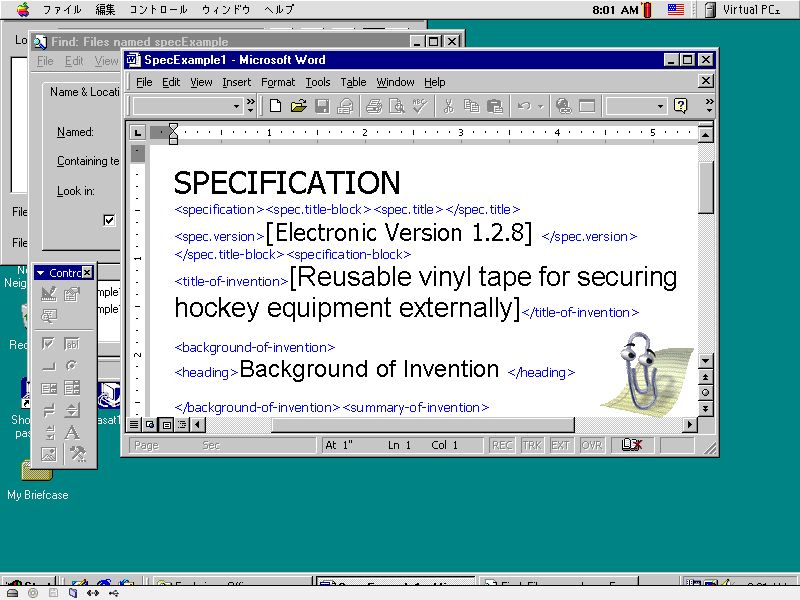Image resolution: width=800 pixels, height=600 pixels.
Task: Switch to Print Layout view button
Action: click(166, 425)
